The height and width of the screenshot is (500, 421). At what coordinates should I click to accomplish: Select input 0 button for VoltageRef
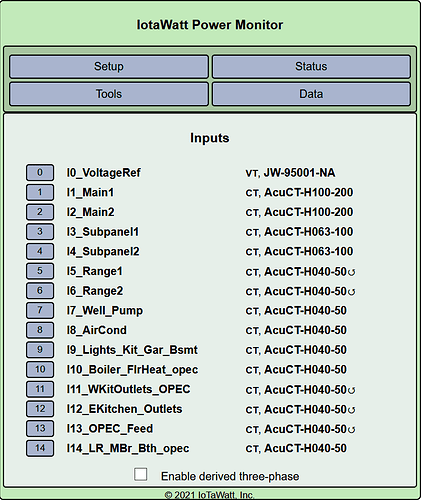click(x=40, y=173)
